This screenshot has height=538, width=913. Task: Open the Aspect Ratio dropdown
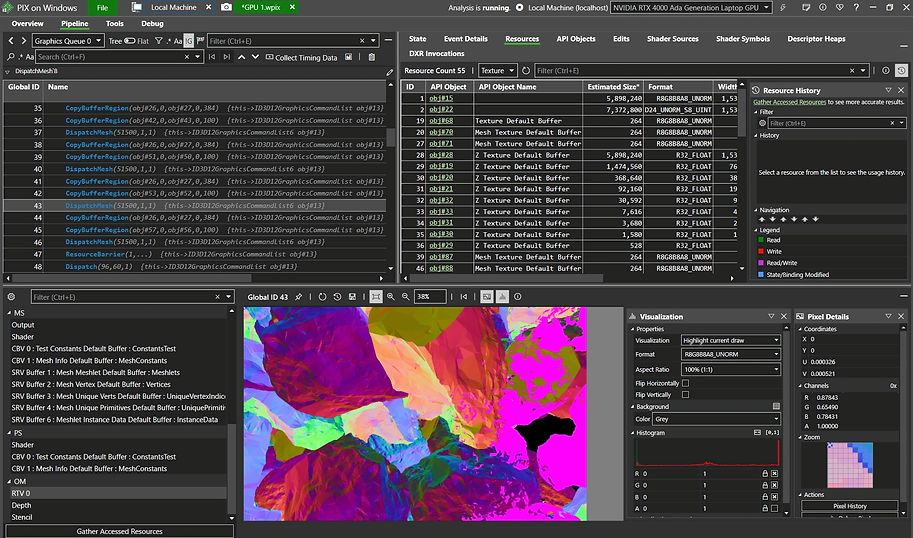[x=731, y=369]
